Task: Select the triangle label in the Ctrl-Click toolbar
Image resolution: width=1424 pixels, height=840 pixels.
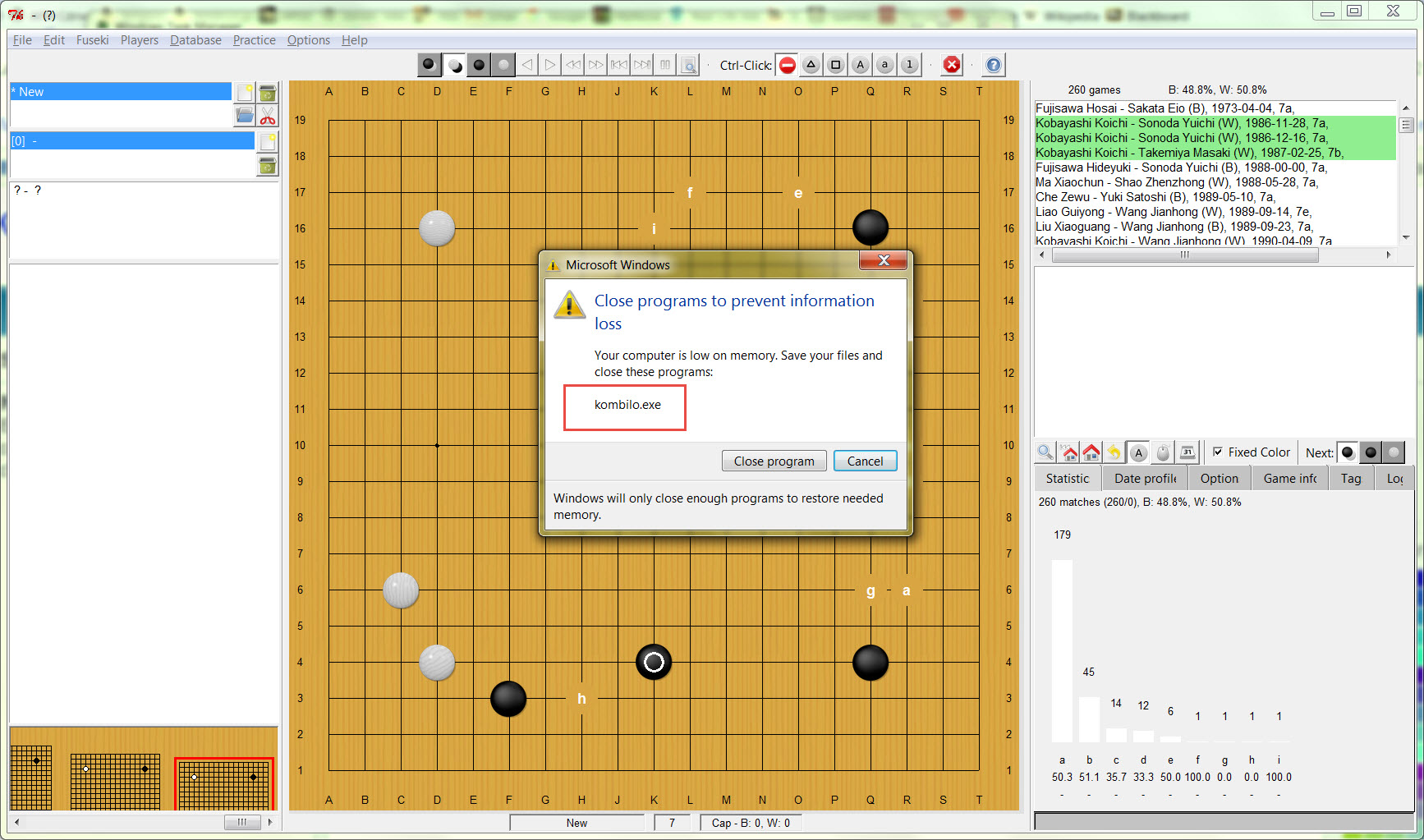Action: tap(811, 65)
